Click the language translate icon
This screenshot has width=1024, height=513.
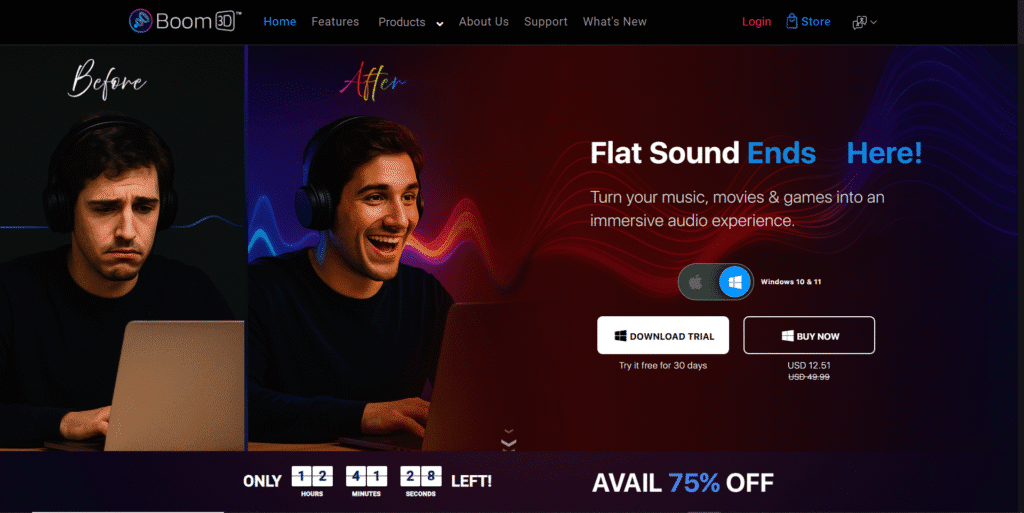pyautogui.click(x=859, y=22)
